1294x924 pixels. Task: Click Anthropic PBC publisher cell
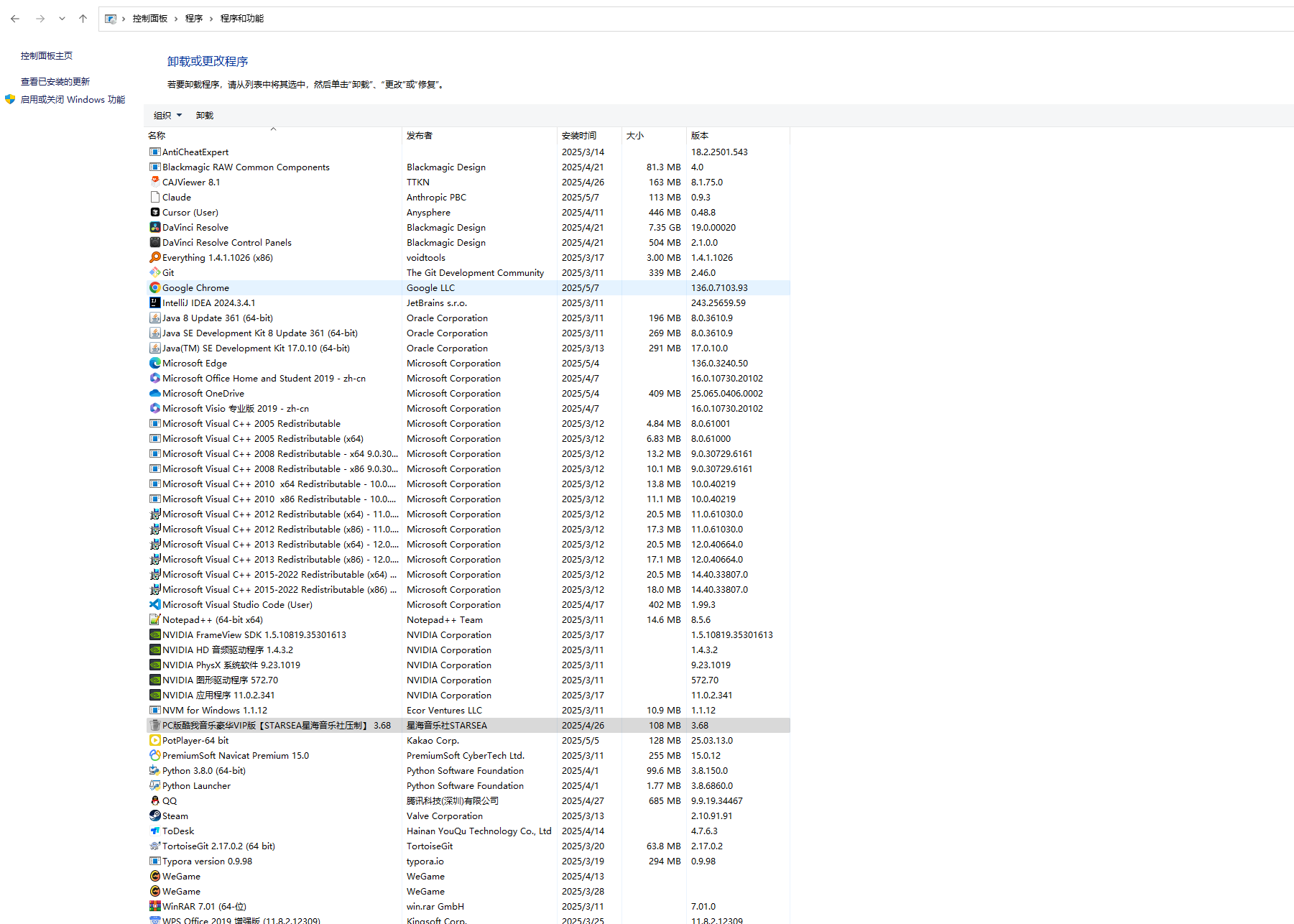[436, 198]
